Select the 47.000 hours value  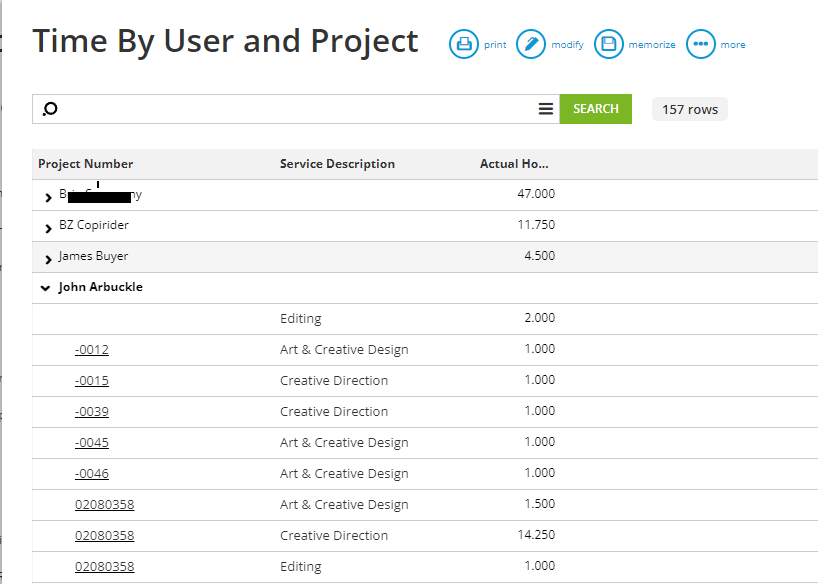tap(536, 194)
